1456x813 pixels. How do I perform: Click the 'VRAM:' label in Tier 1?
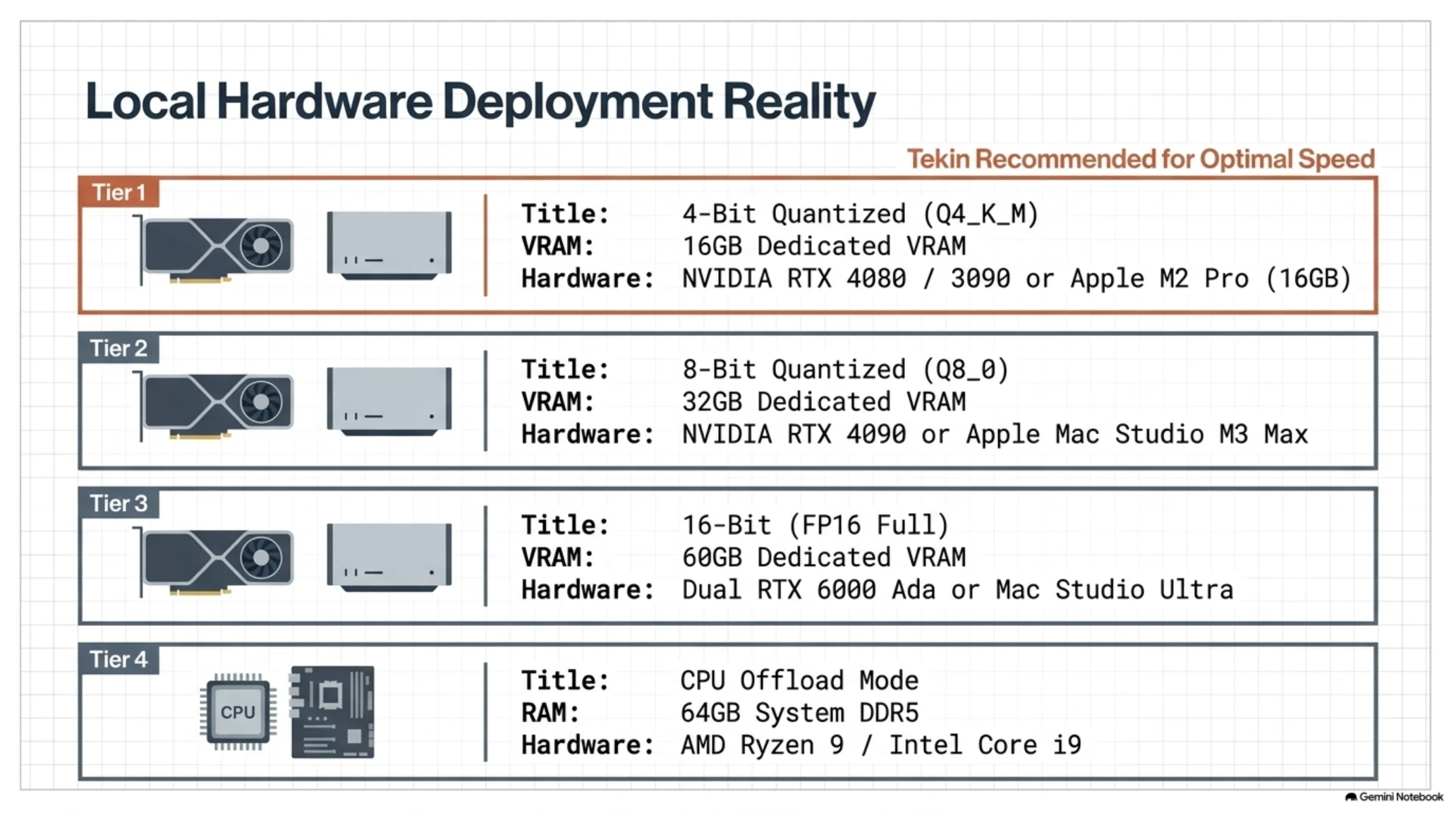(x=558, y=246)
